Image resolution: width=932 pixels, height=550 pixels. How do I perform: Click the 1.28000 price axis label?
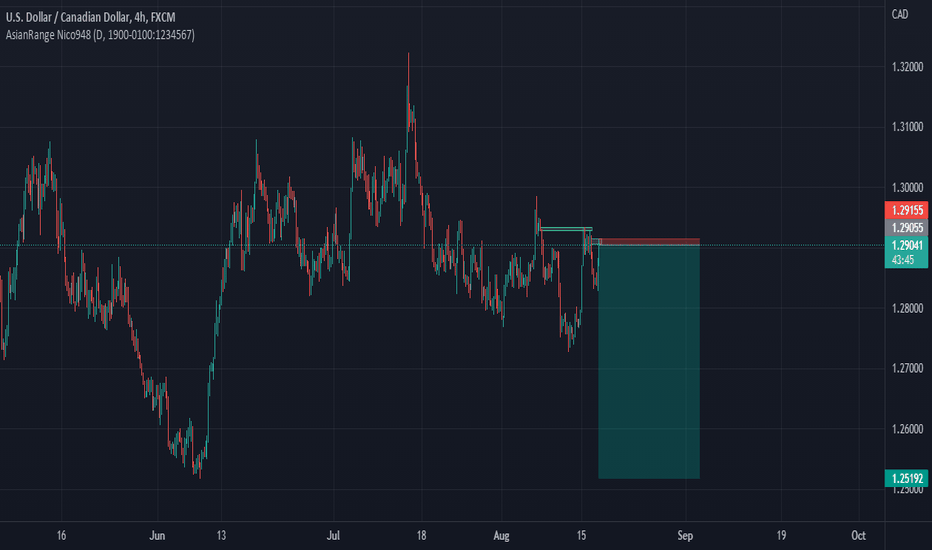pyautogui.click(x=908, y=309)
